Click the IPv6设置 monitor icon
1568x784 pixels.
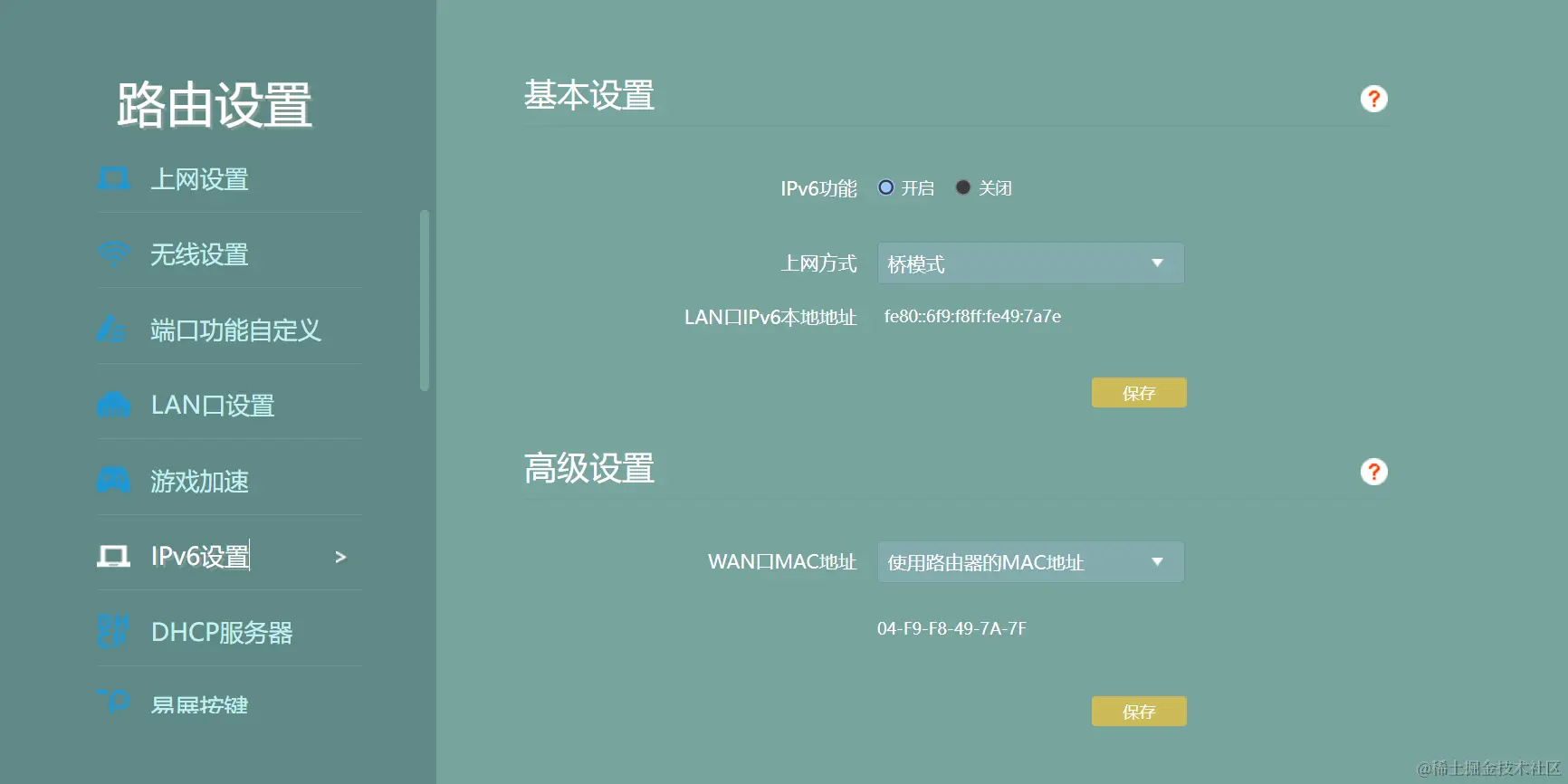pos(113,556)
